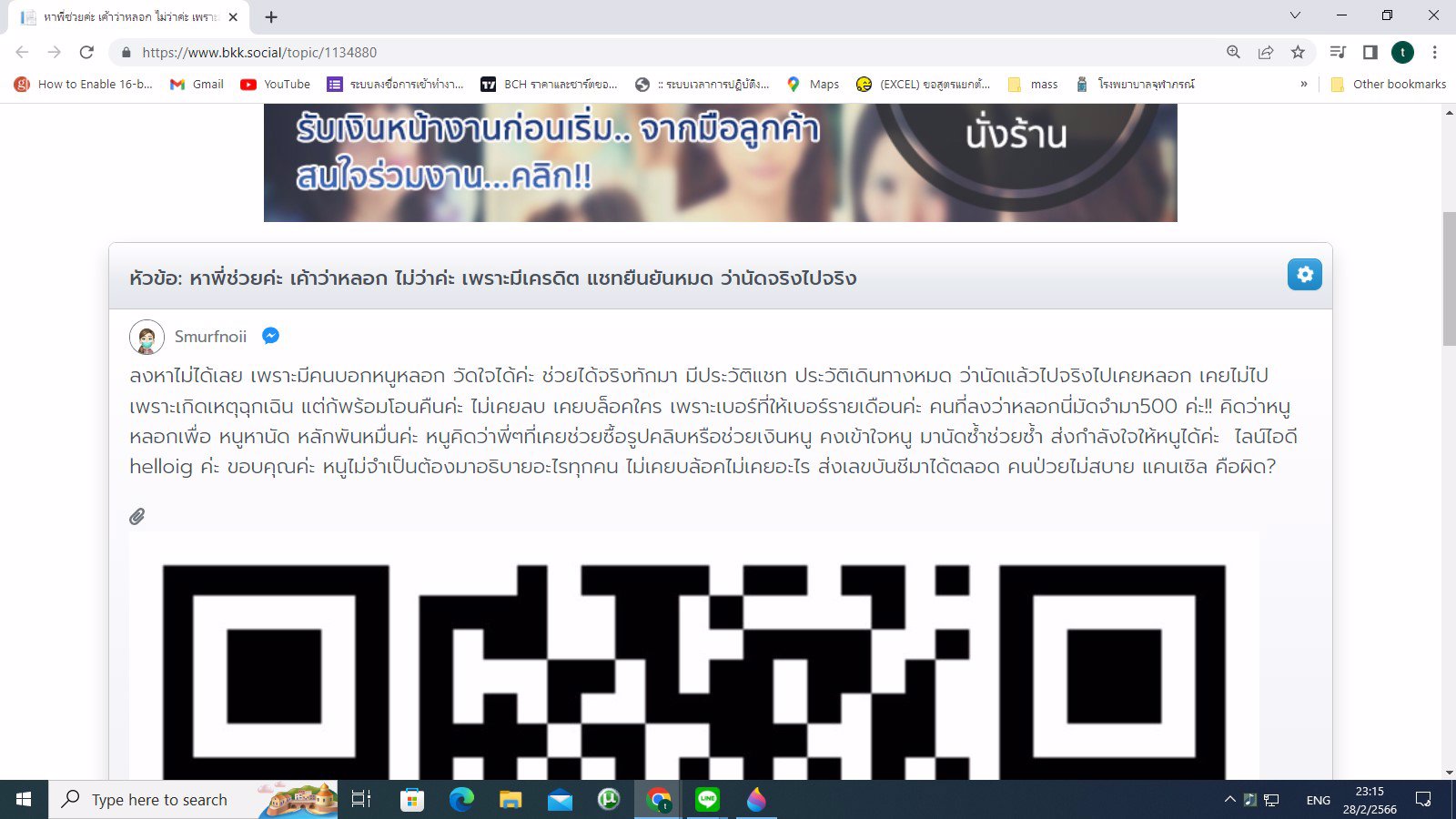
Task: Open Messenger via icon next to Smurfnoii
Action: (x=269, y=336)
